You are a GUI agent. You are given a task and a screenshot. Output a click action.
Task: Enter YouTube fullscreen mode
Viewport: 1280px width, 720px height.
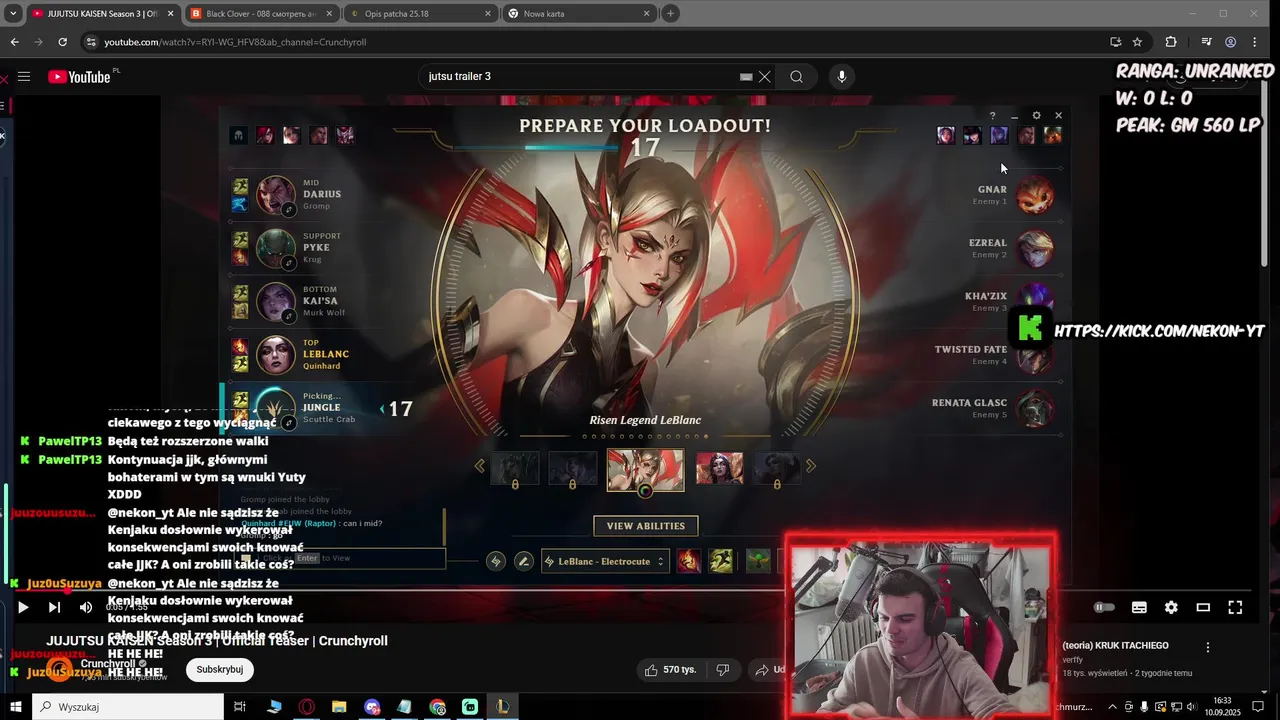click(1235, 607)
